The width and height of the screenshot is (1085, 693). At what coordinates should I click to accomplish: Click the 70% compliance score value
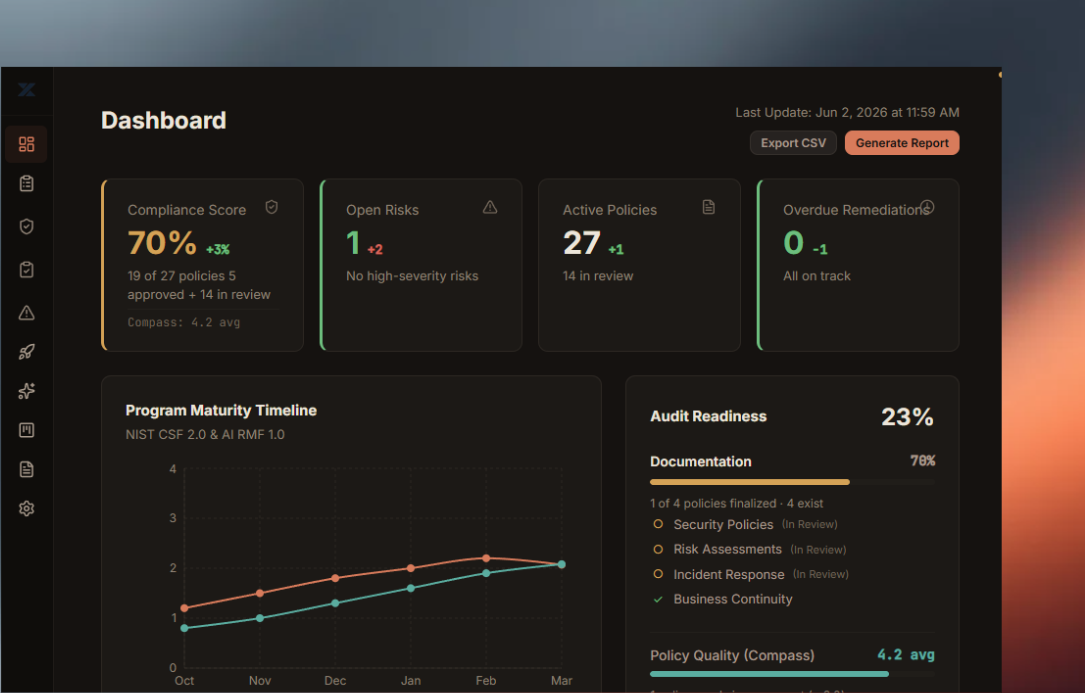(162, 243)
